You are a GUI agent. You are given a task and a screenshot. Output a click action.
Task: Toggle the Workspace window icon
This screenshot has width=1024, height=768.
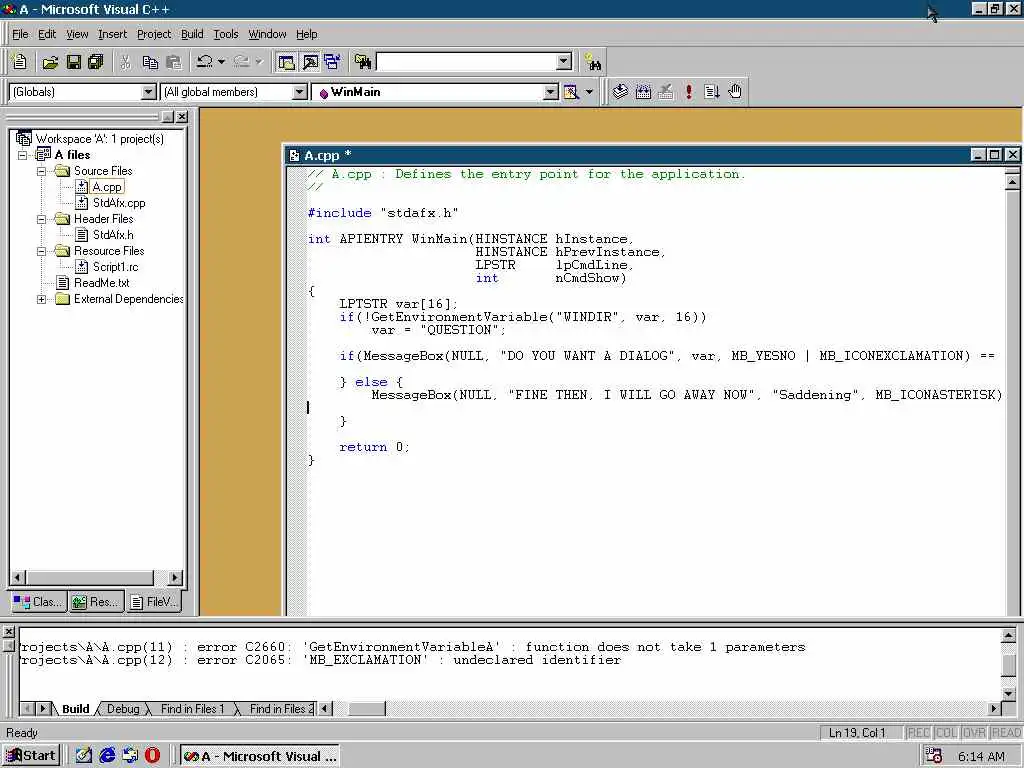click(286, 62)
